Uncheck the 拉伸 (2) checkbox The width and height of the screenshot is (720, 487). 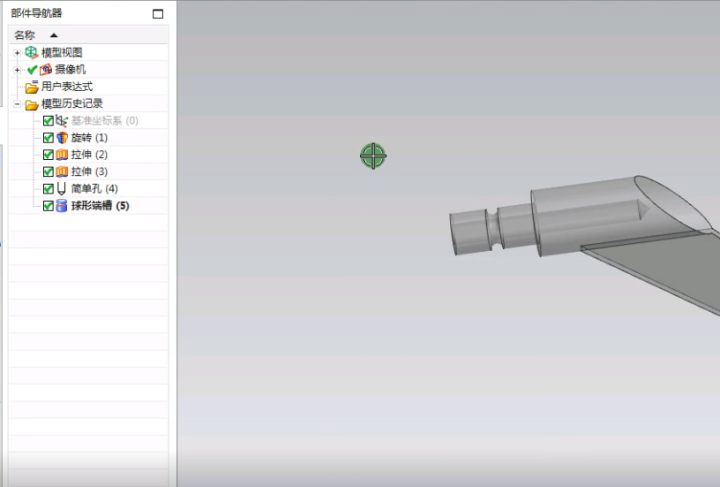pyautogui.click(x=48, y=155)
